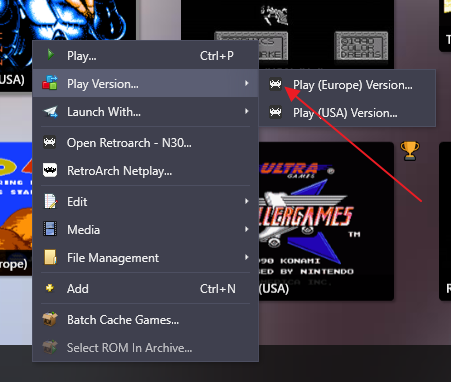This screenshot has height=382, width=451.
Task: Click the colored blocks Play Version icon
Action: coord(50,83)
